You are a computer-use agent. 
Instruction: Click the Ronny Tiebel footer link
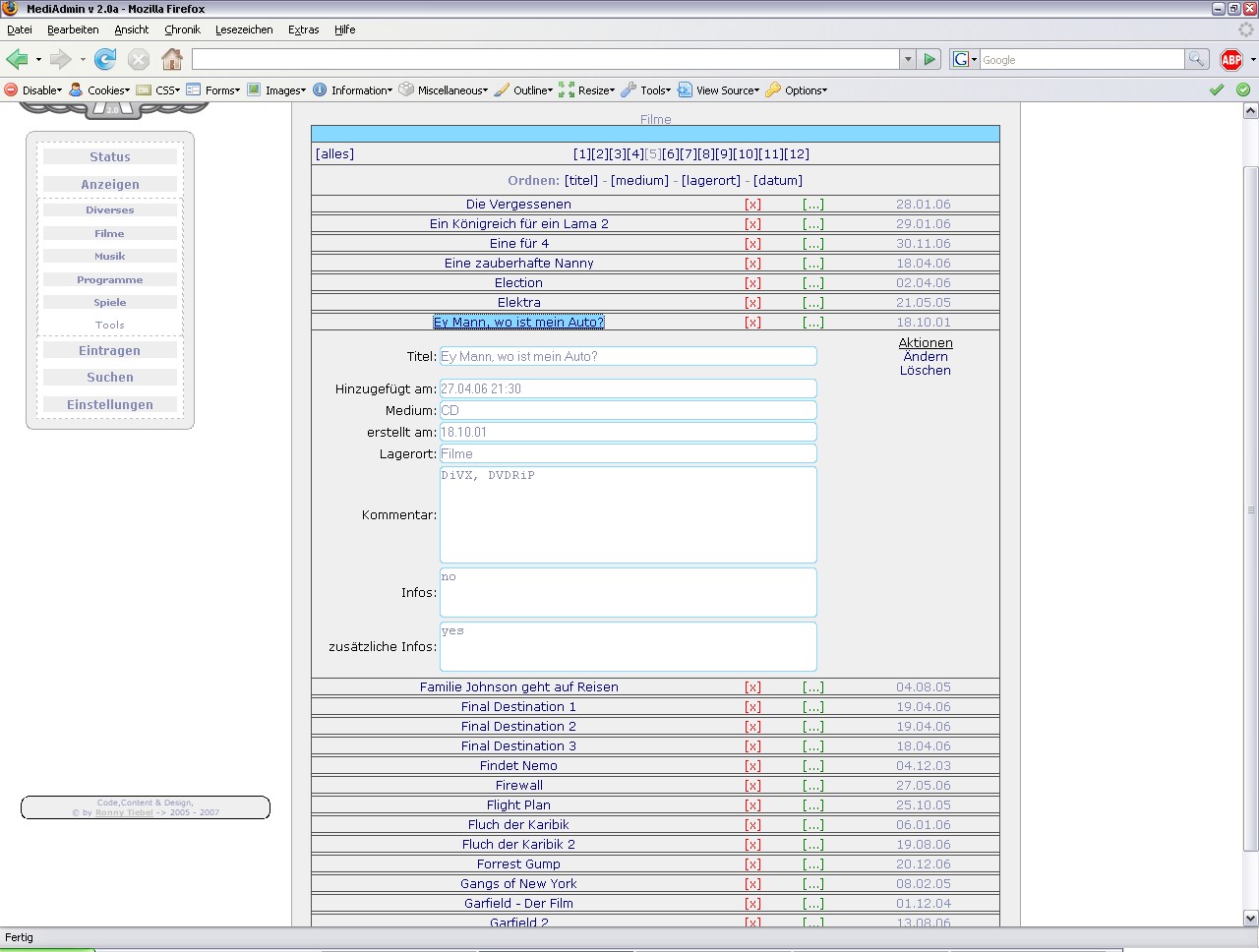[x=124, y=813]
